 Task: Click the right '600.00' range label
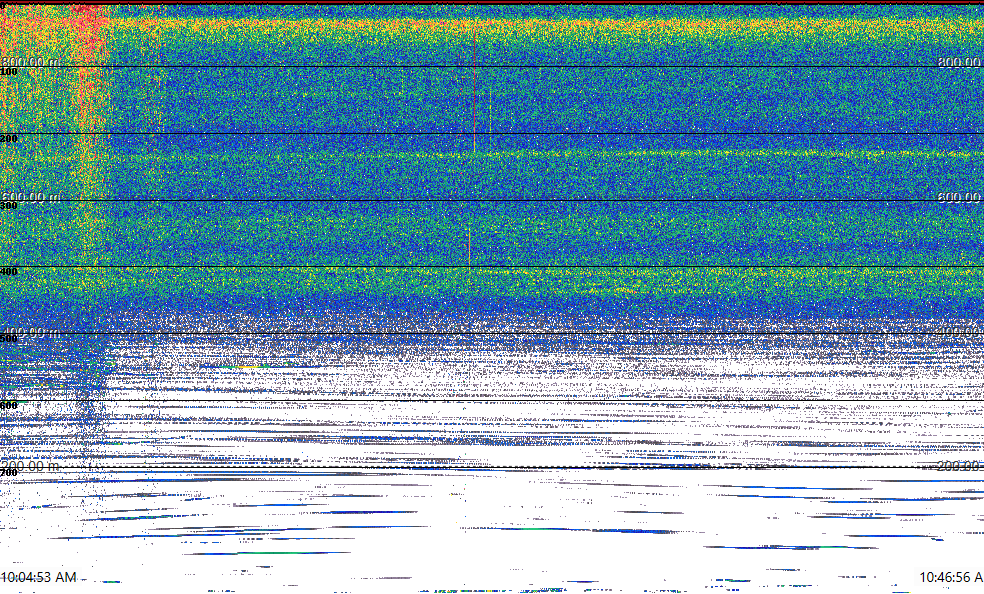click(960, 196)
